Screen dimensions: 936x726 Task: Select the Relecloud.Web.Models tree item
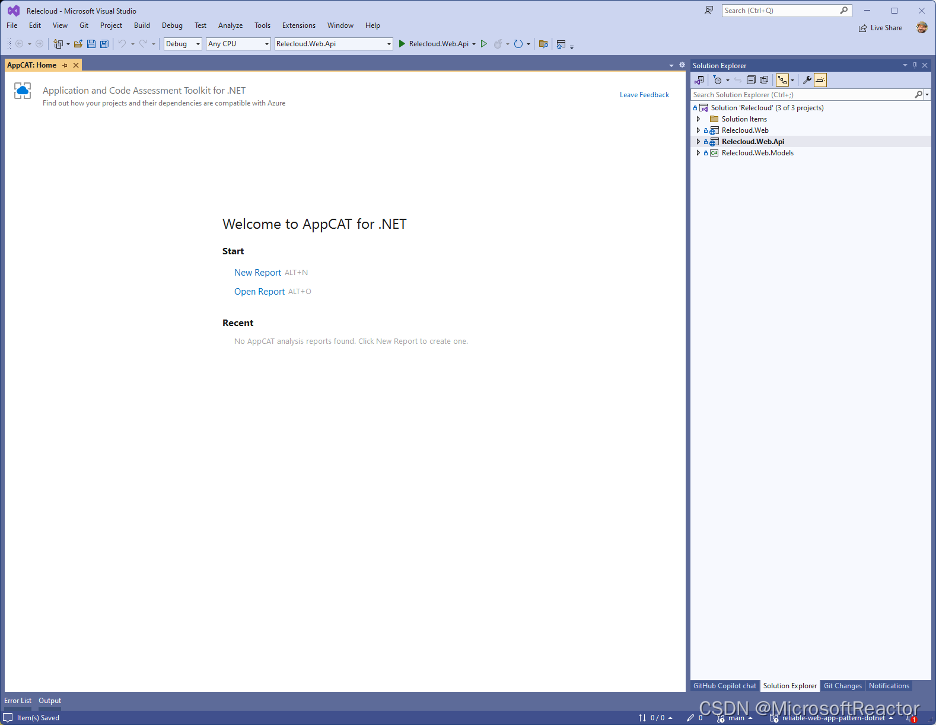(x=758, y=153)
